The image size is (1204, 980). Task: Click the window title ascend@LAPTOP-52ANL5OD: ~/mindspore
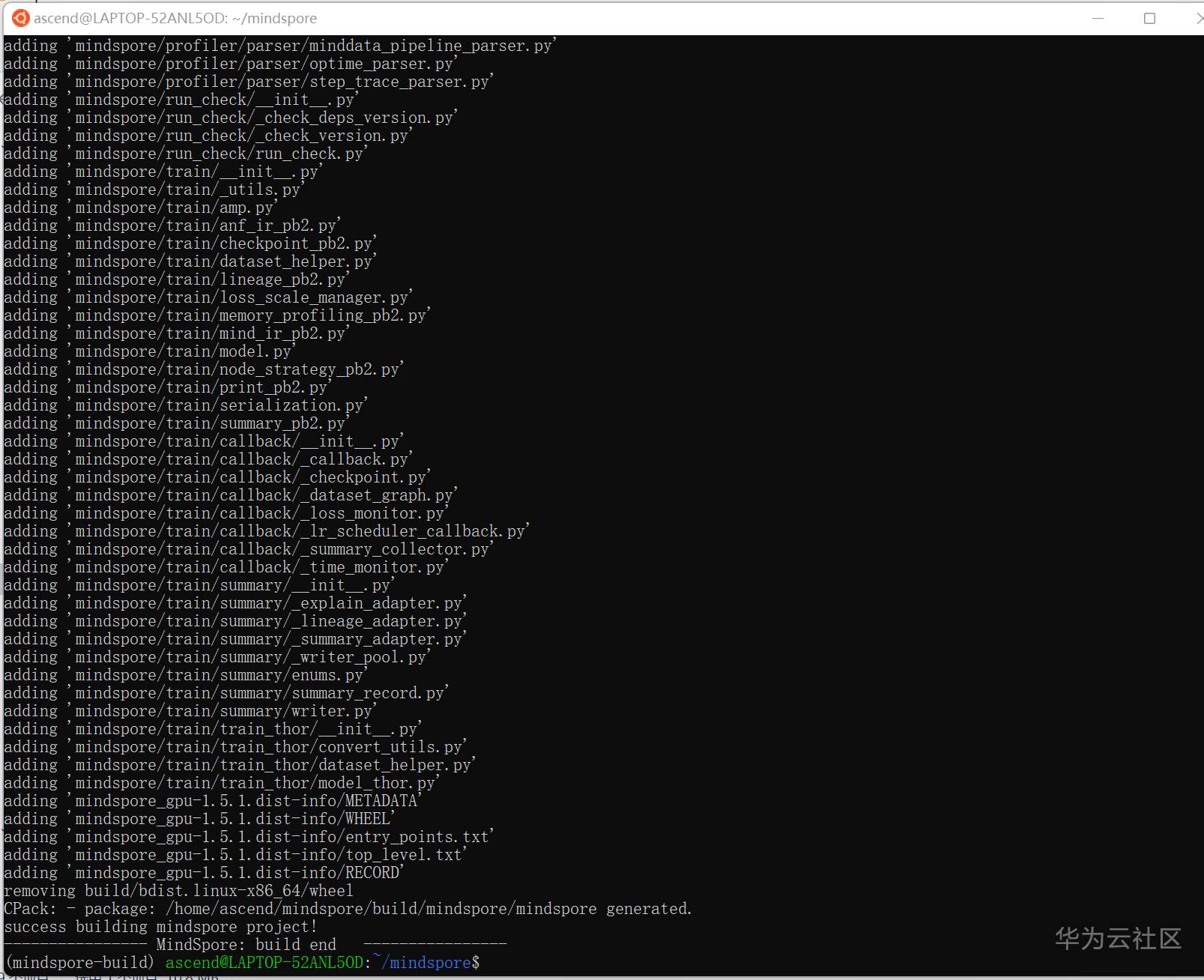point(175,18)
